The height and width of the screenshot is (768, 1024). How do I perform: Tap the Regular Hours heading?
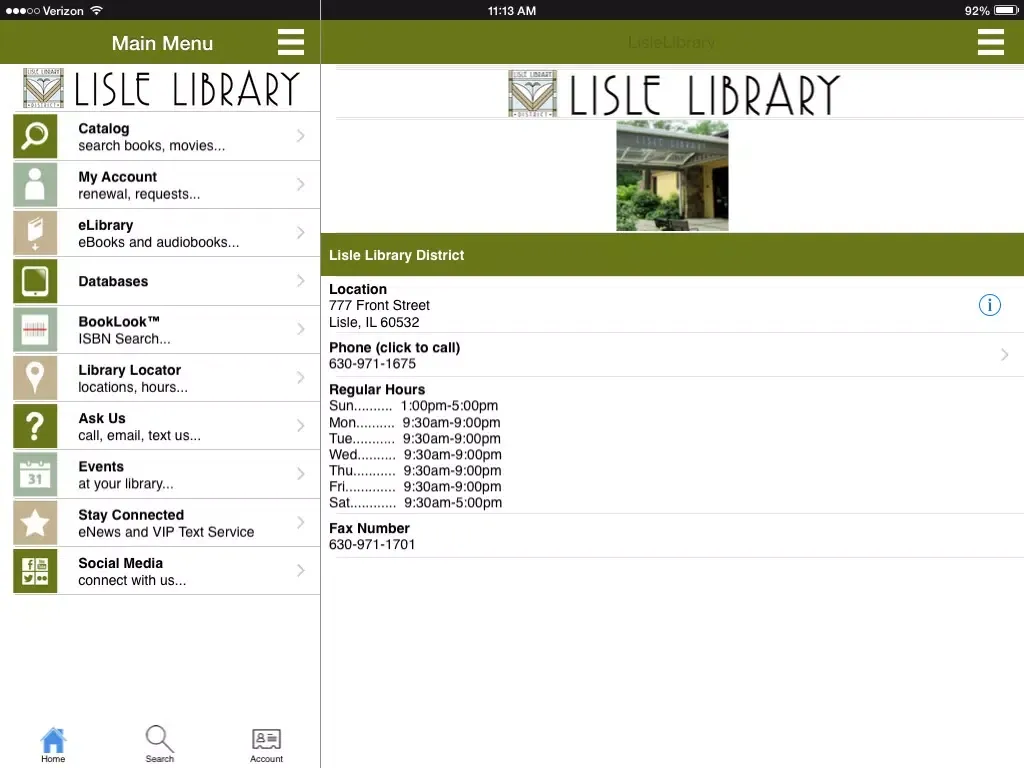377,389
